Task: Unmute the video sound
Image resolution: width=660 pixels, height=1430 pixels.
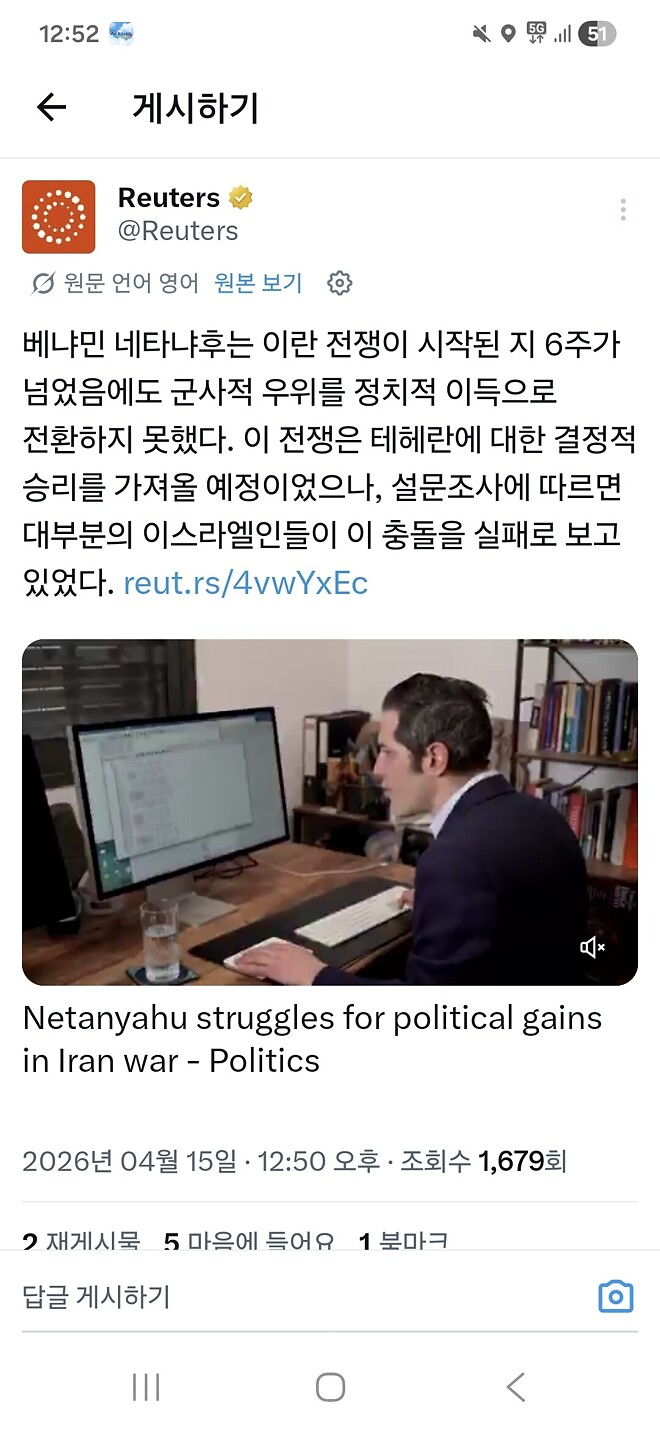Action: 592,946
